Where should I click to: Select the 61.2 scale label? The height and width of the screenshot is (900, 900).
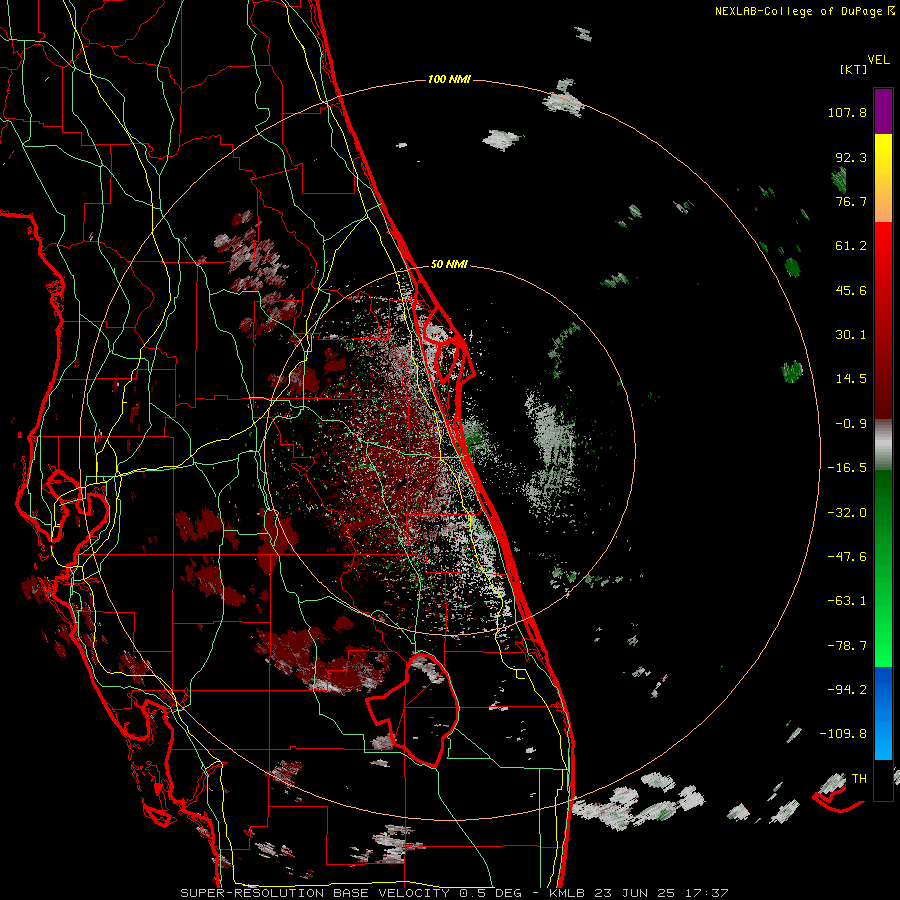coord(851,246)
